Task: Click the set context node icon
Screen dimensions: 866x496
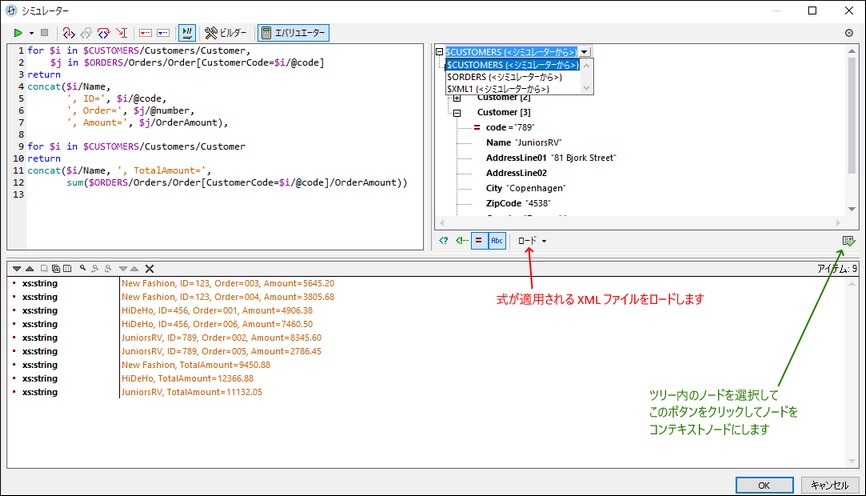Action: tap(848, 241)
